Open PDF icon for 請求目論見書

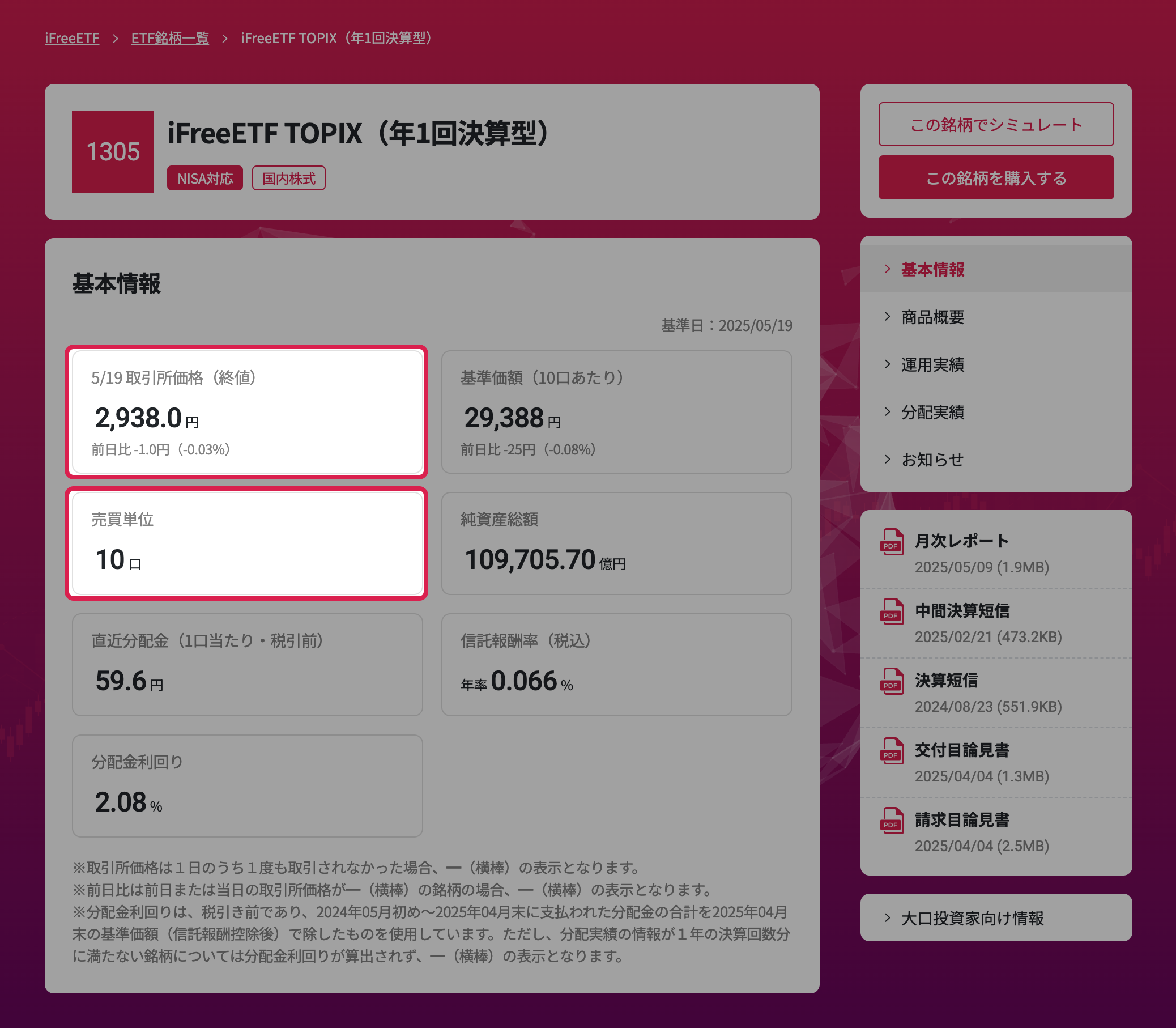coord(892,821)
